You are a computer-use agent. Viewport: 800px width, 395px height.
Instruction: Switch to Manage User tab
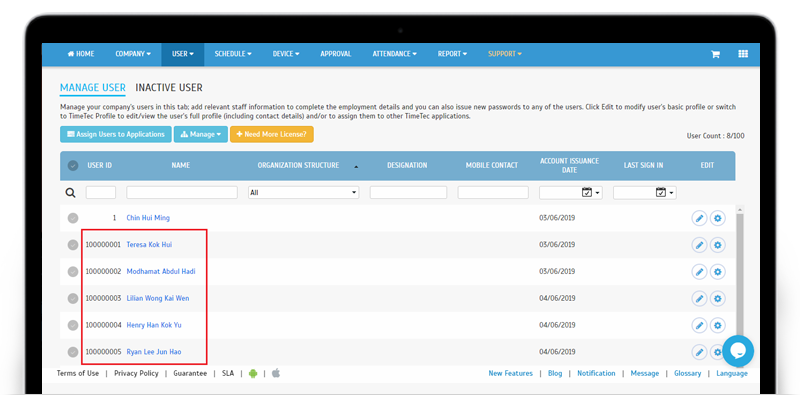pyautogui.click(x=93, y=88)
